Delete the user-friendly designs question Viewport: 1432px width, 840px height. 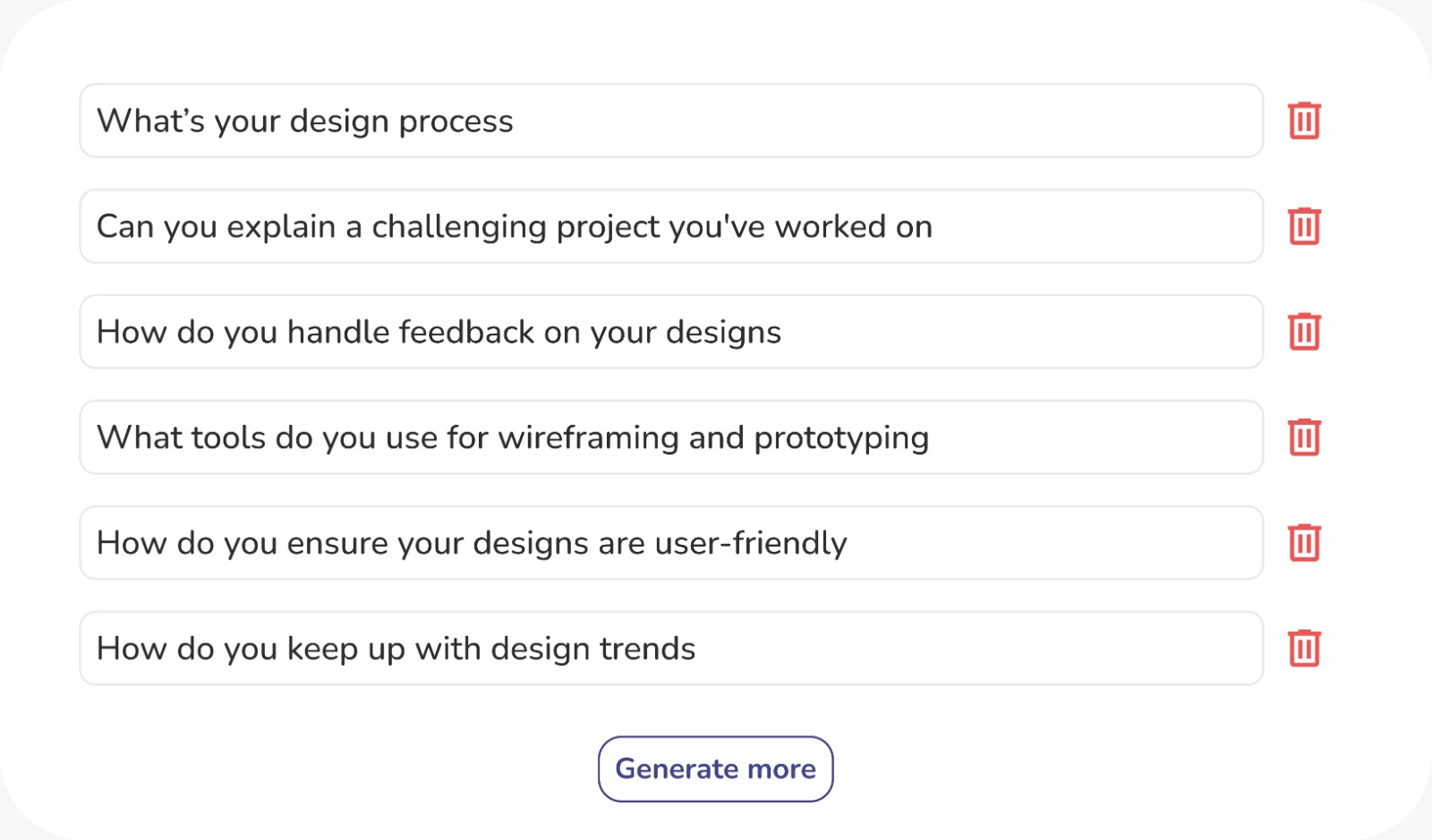(x=1304, y=543)
